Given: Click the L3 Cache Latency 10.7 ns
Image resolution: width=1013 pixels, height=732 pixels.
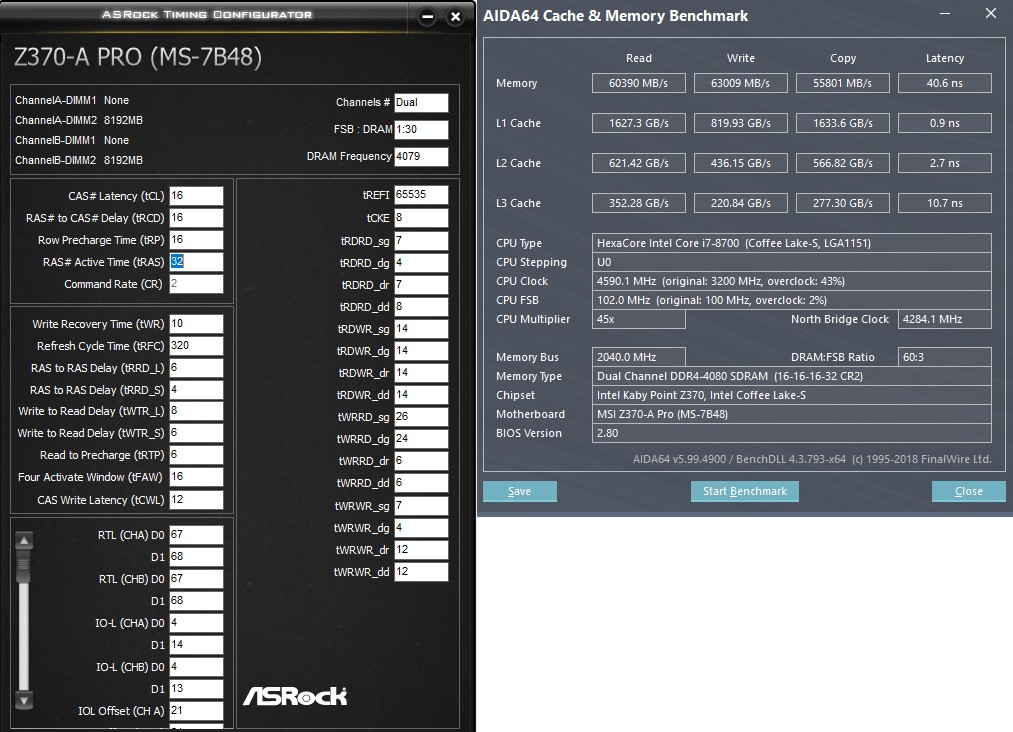Looking at the screenshot, I should click(945, 204).
